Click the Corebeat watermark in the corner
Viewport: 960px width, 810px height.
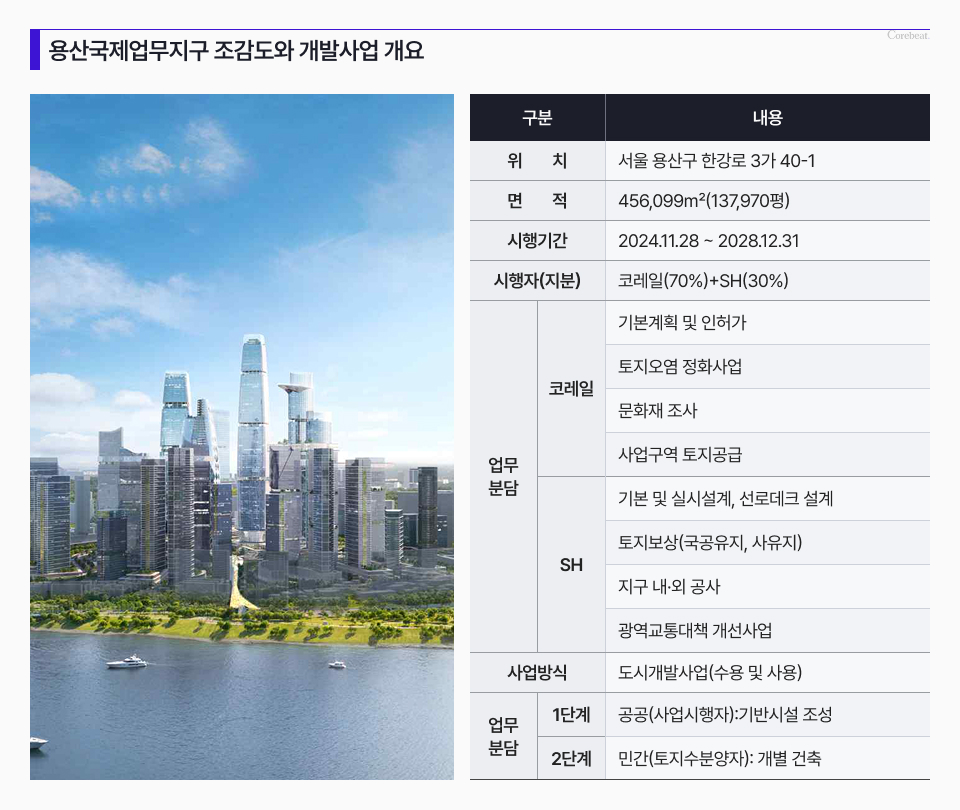pyautogui.click(x=908, y=36)
